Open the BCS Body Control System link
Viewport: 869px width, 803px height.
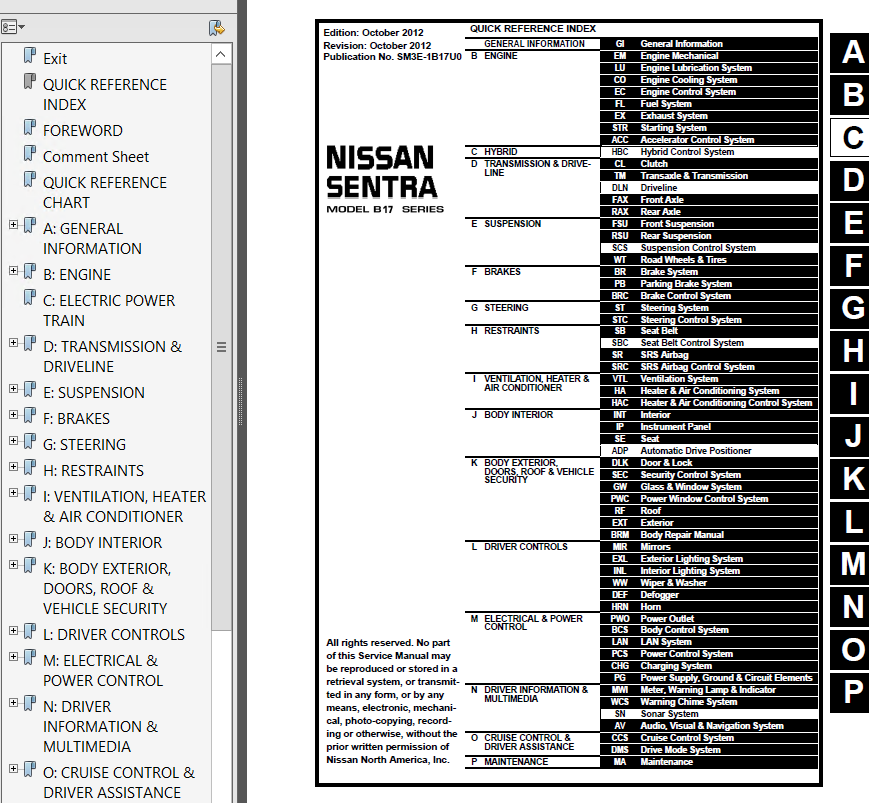(x=709, y=630)
